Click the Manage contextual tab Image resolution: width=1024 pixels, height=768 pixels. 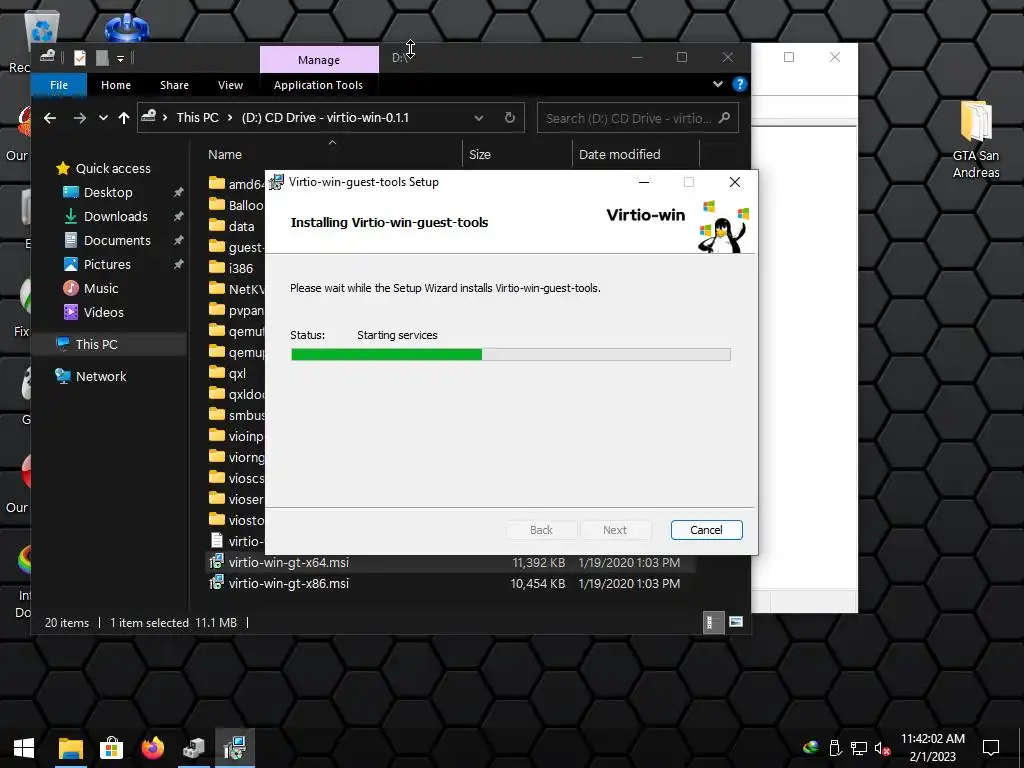point(319,59)
